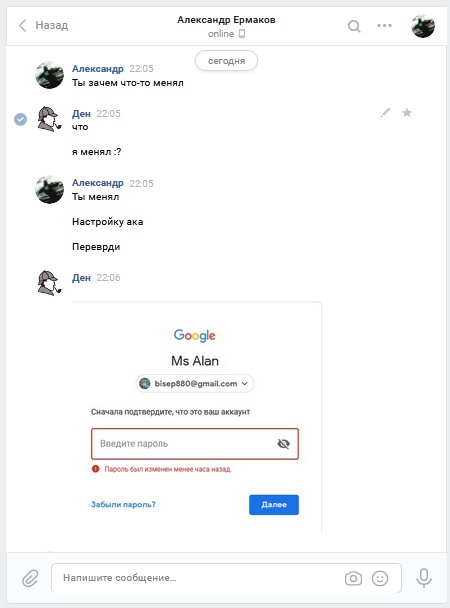Open Александр's avatar on first message
The height and width of the screenshot is (608, 450).
(50, 75)
